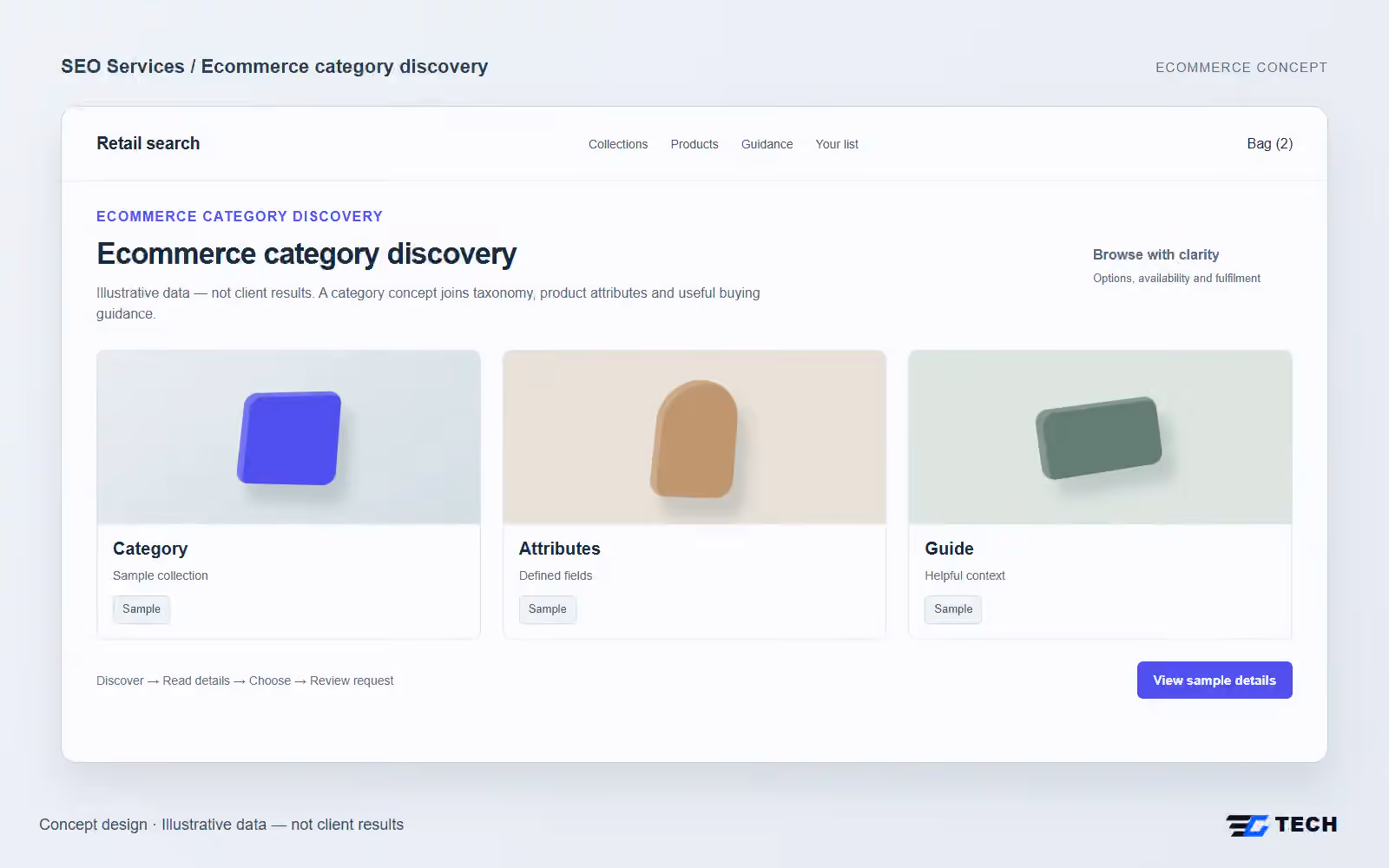This screenshot has height=868, width=1389.
Task: Click the Sample tag on Category card
Action: coord(142,609)
